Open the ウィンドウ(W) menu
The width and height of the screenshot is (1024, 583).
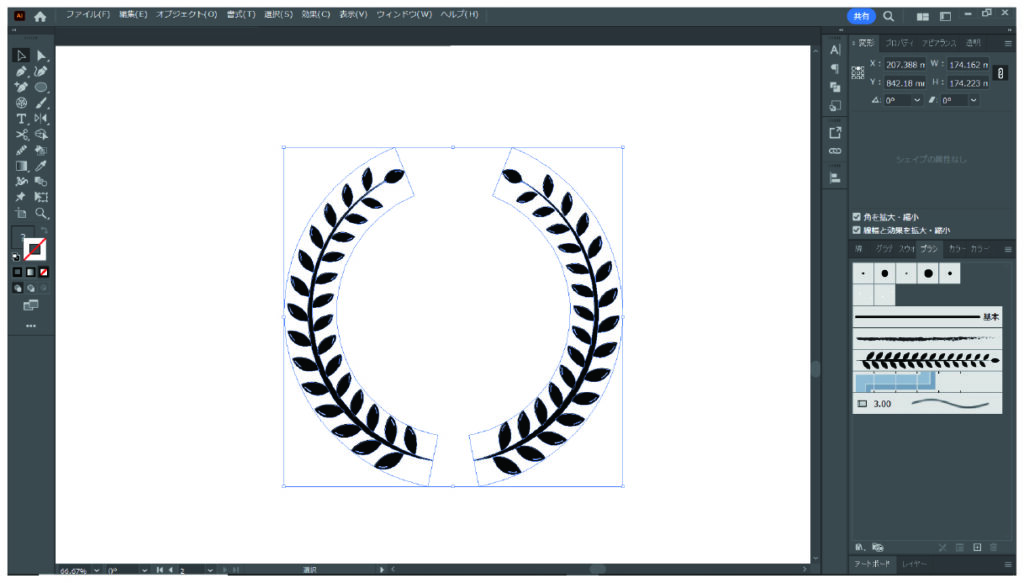[x=404, y=14]
